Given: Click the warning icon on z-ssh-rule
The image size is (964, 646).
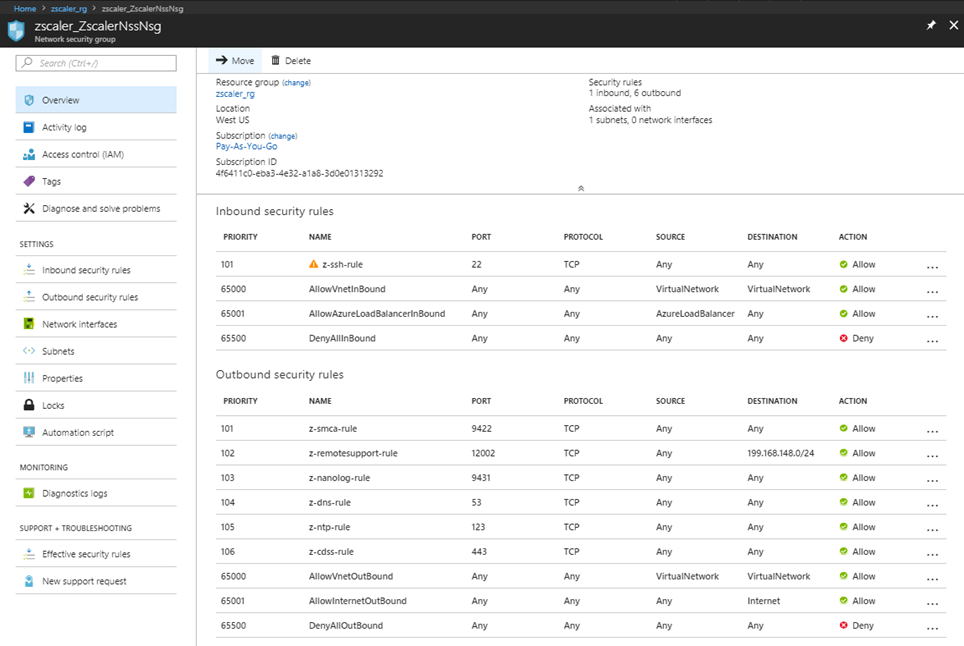Looking at the screenshot, I should (316, 264).
